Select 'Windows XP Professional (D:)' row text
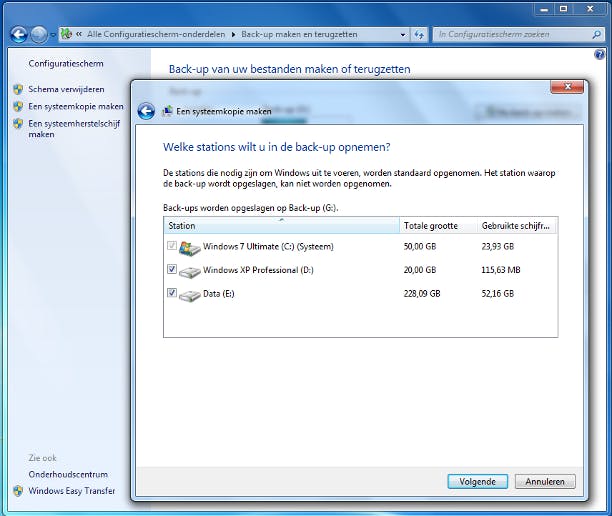This screenshot has height=516, width=612. pyautogui.click(x=258, y=270)
